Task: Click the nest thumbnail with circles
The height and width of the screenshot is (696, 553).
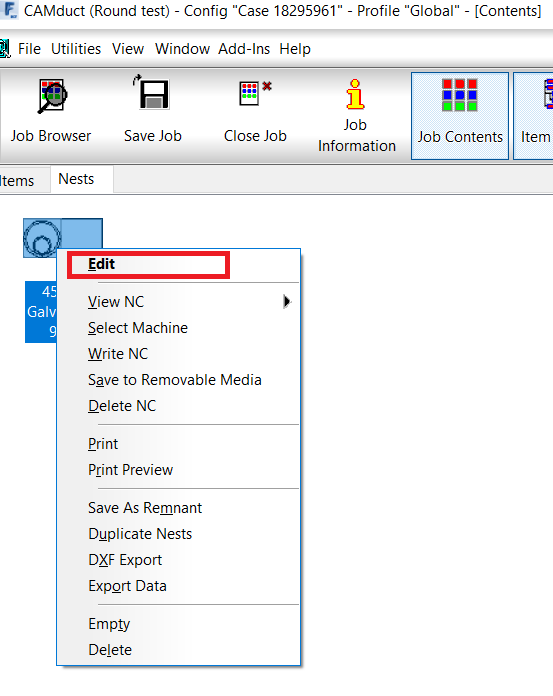Action: tap(42, 239)
